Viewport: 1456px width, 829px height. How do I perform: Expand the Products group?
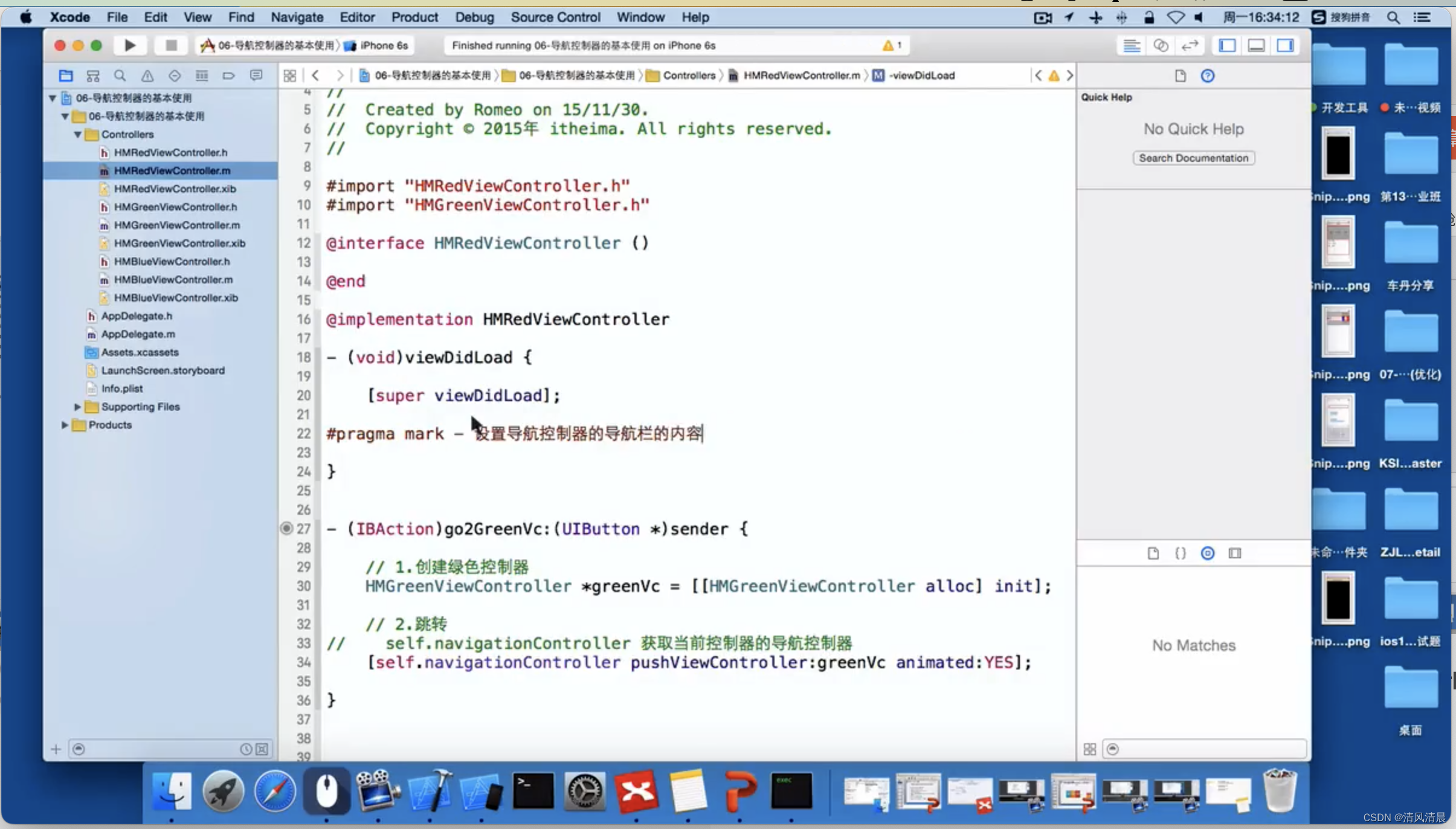click(x=65, y=425)
